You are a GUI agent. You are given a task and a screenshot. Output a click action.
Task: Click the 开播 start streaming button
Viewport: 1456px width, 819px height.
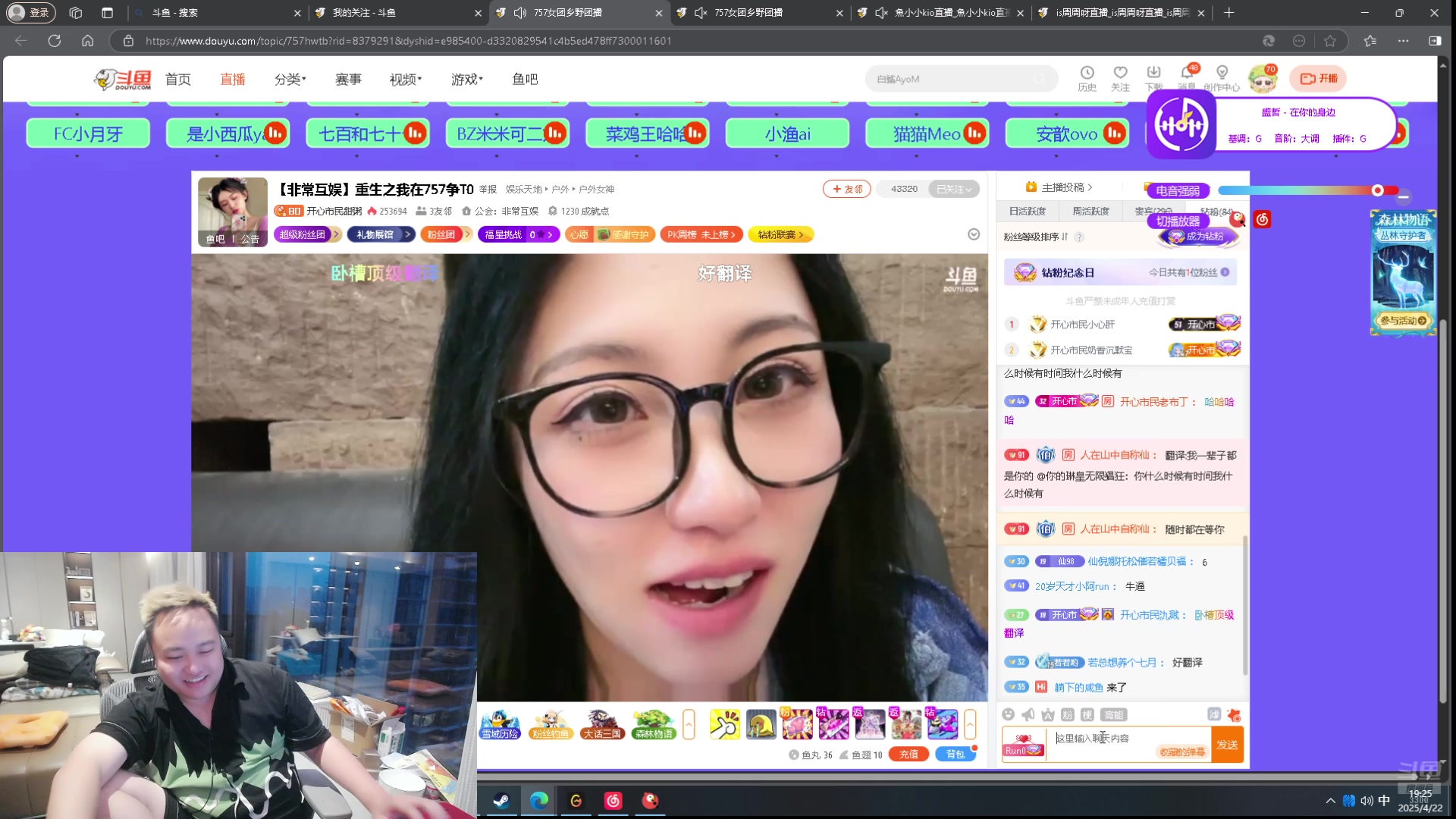click(x=1318, y=78)
